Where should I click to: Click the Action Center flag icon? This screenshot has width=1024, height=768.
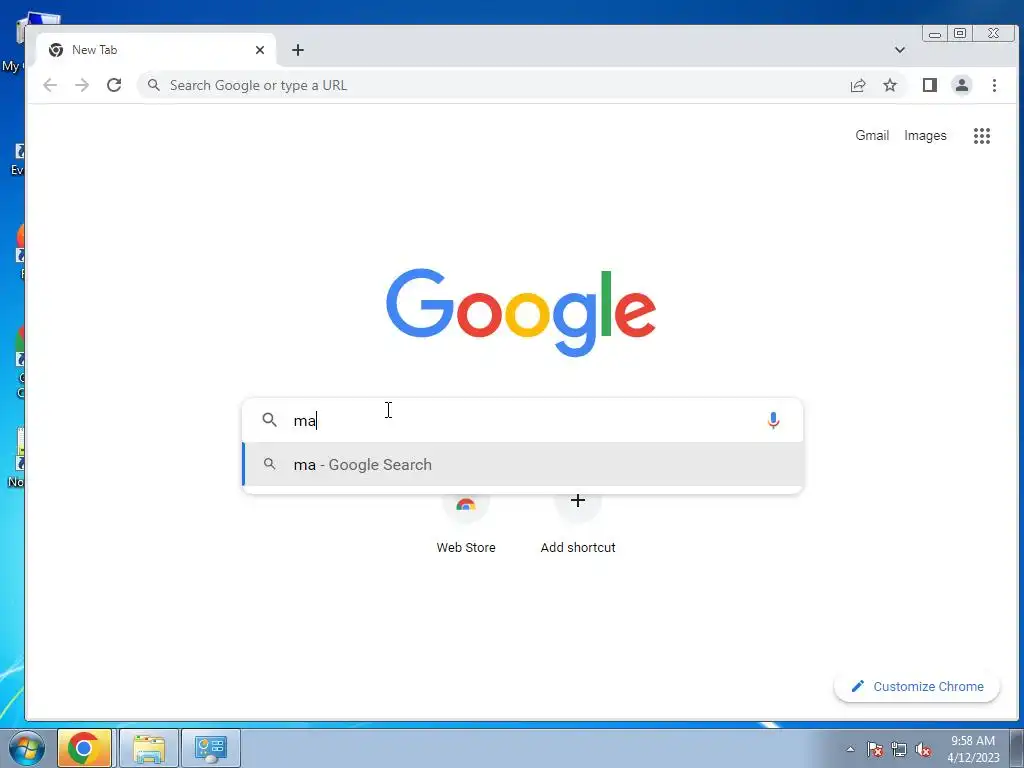(875, 750)
